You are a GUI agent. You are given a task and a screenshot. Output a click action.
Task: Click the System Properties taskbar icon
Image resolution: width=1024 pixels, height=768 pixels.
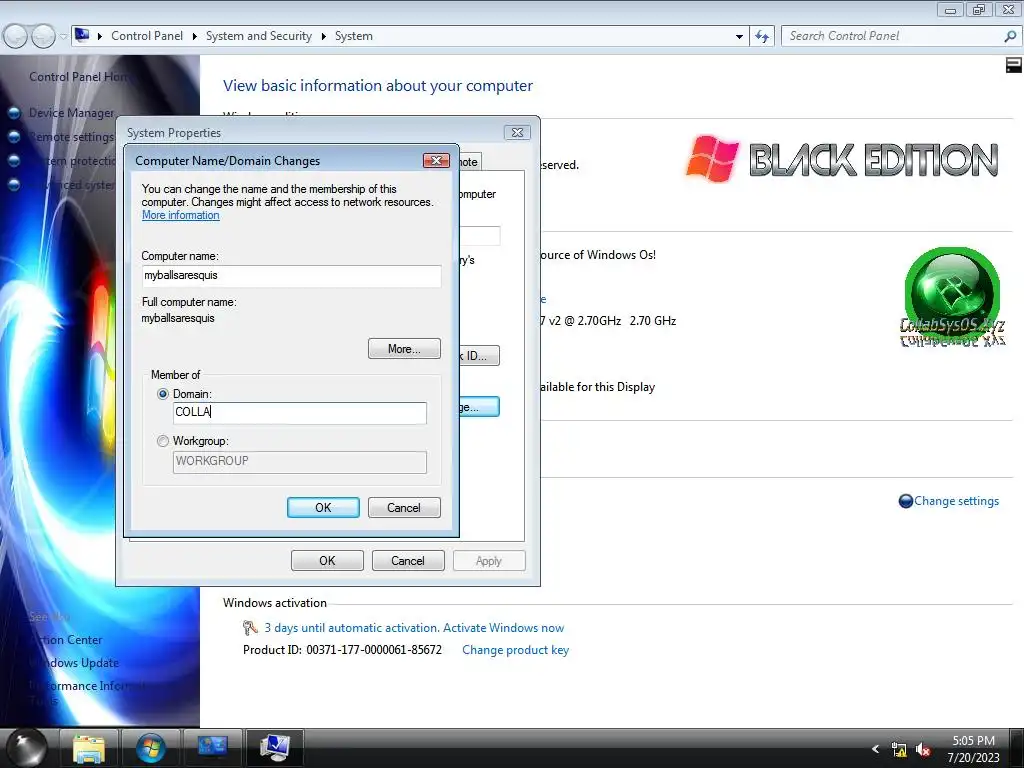(274, 748)
